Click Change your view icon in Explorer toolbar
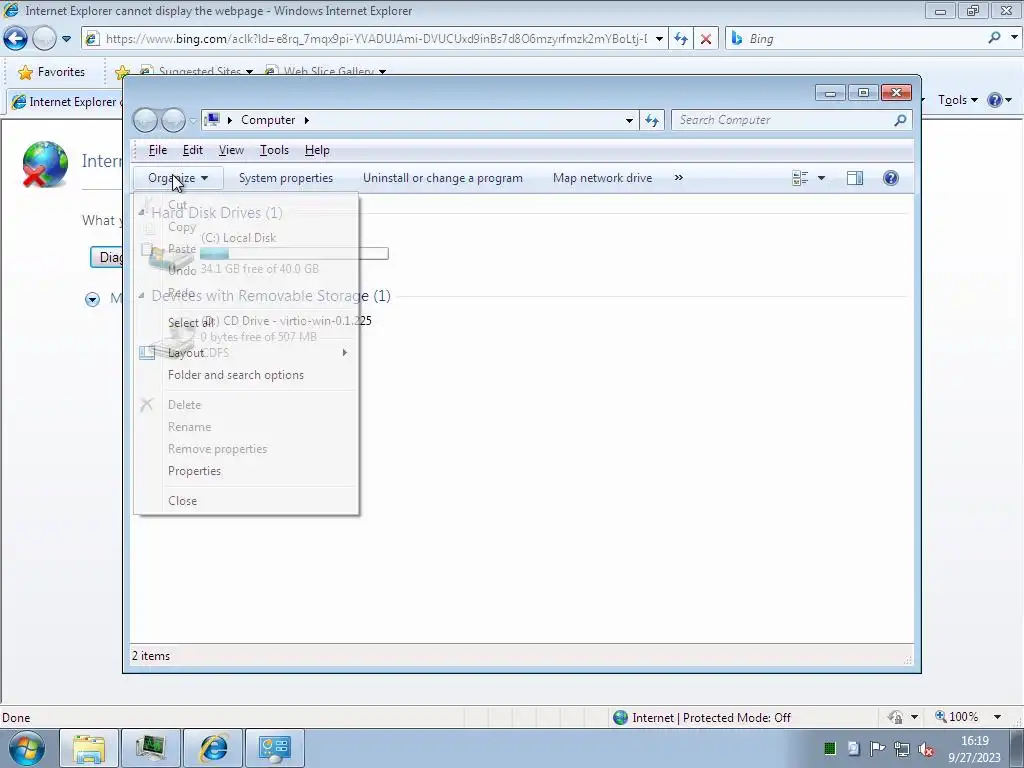The image size is (1024, 768). coord(800,178)
